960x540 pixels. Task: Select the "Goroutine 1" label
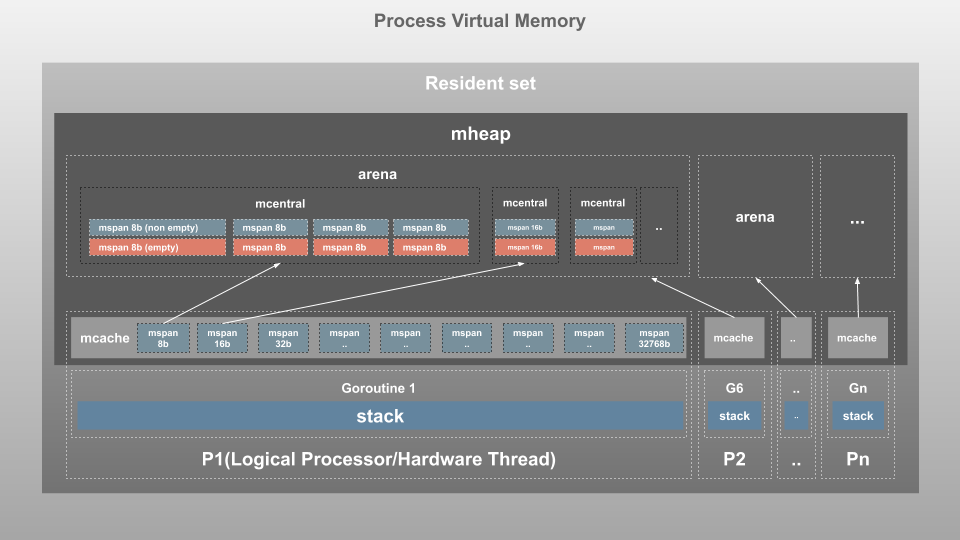378,388
